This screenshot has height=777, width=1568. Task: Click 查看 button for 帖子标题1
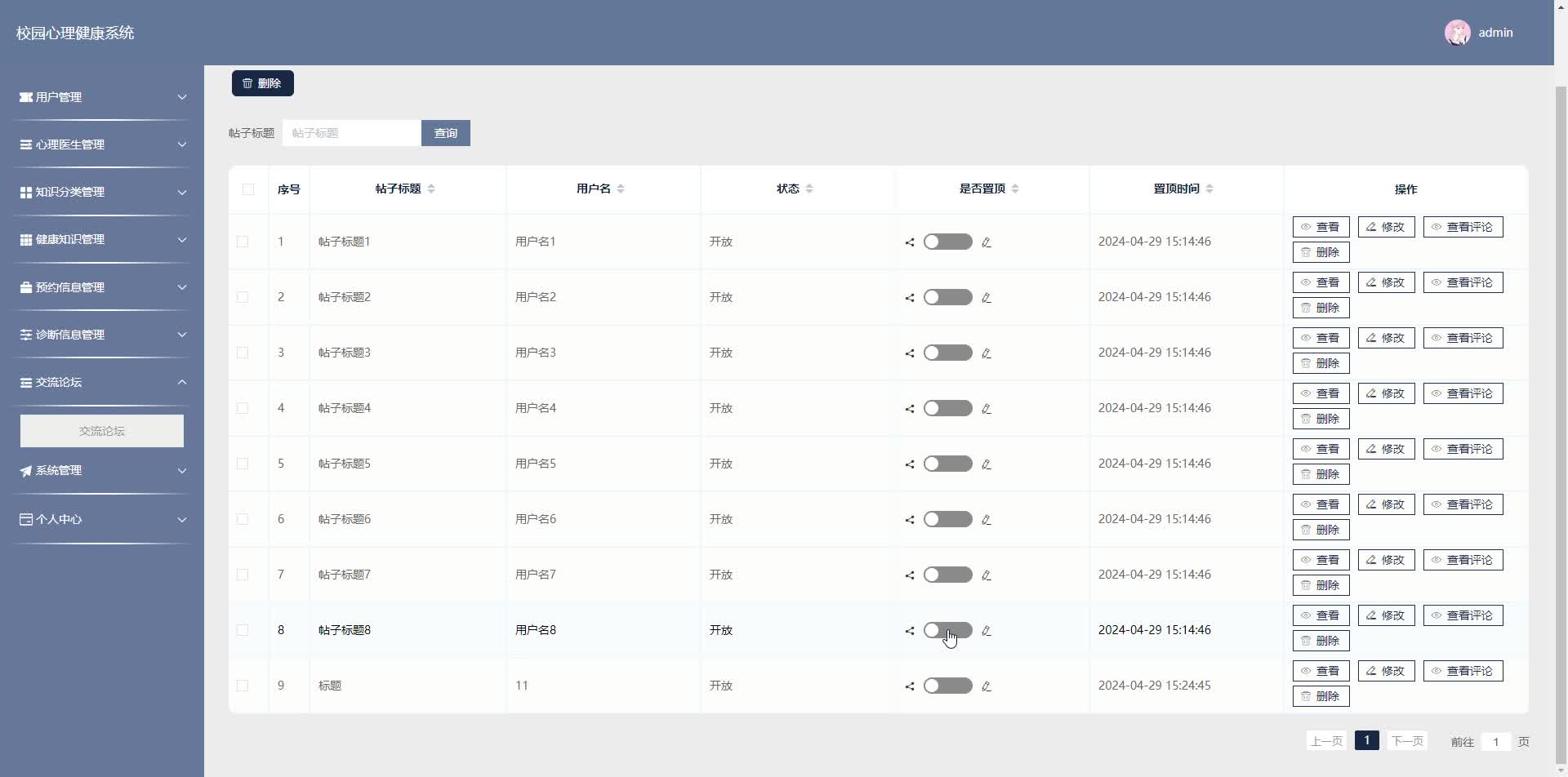(x=1321, y=227)
